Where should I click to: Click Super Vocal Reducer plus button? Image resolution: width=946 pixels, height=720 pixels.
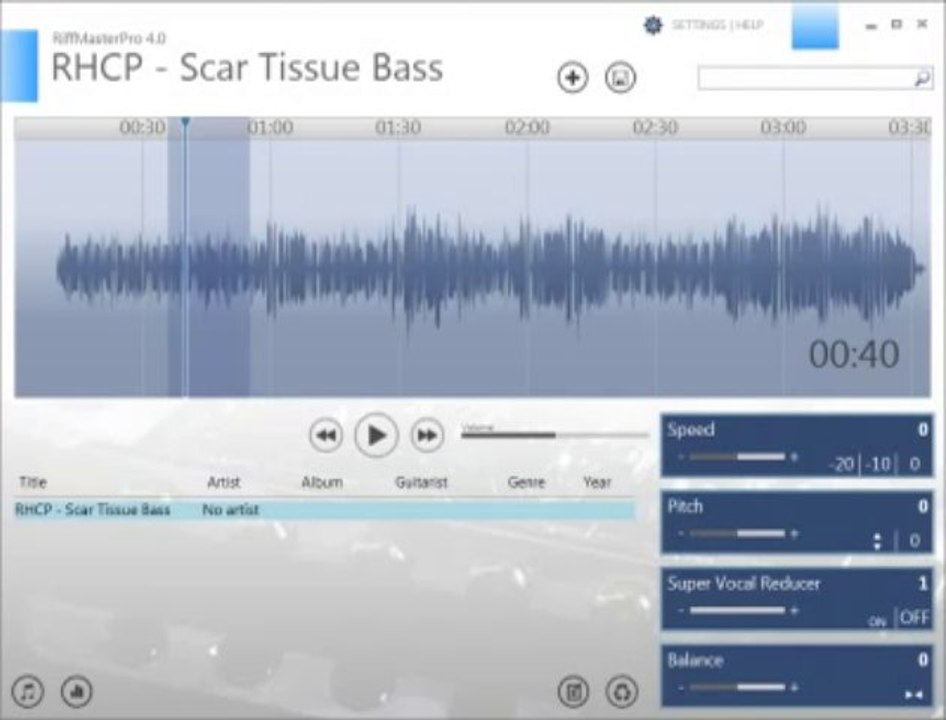pos(794,610)
